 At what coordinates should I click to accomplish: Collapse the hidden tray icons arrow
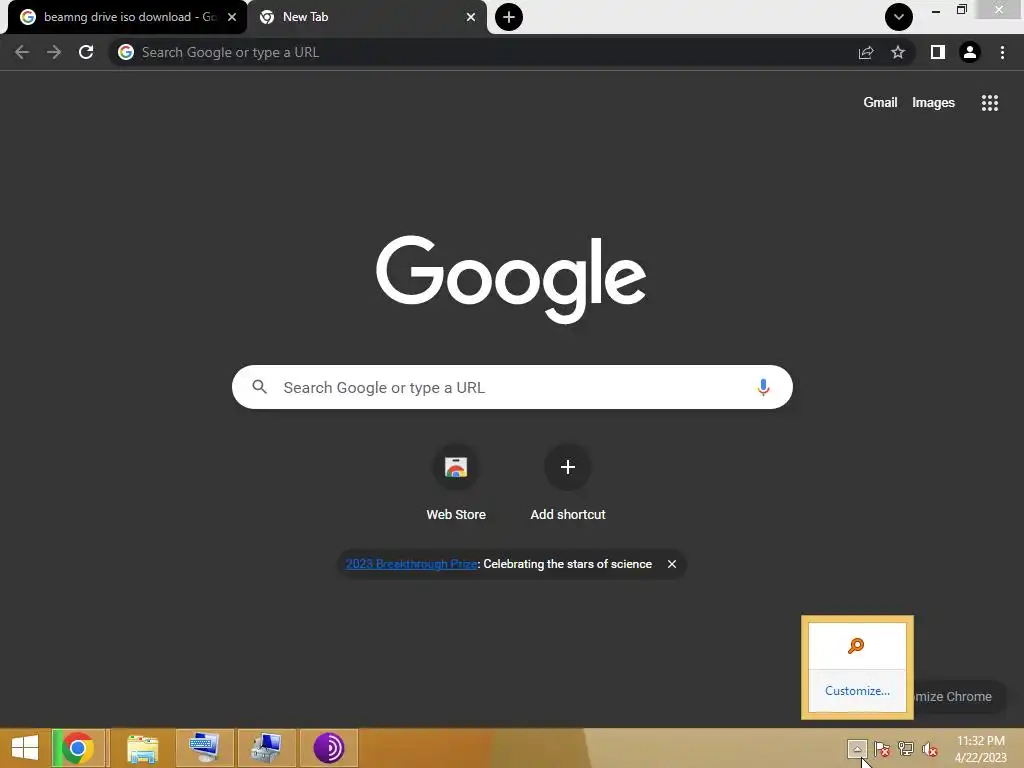(857, 749)
